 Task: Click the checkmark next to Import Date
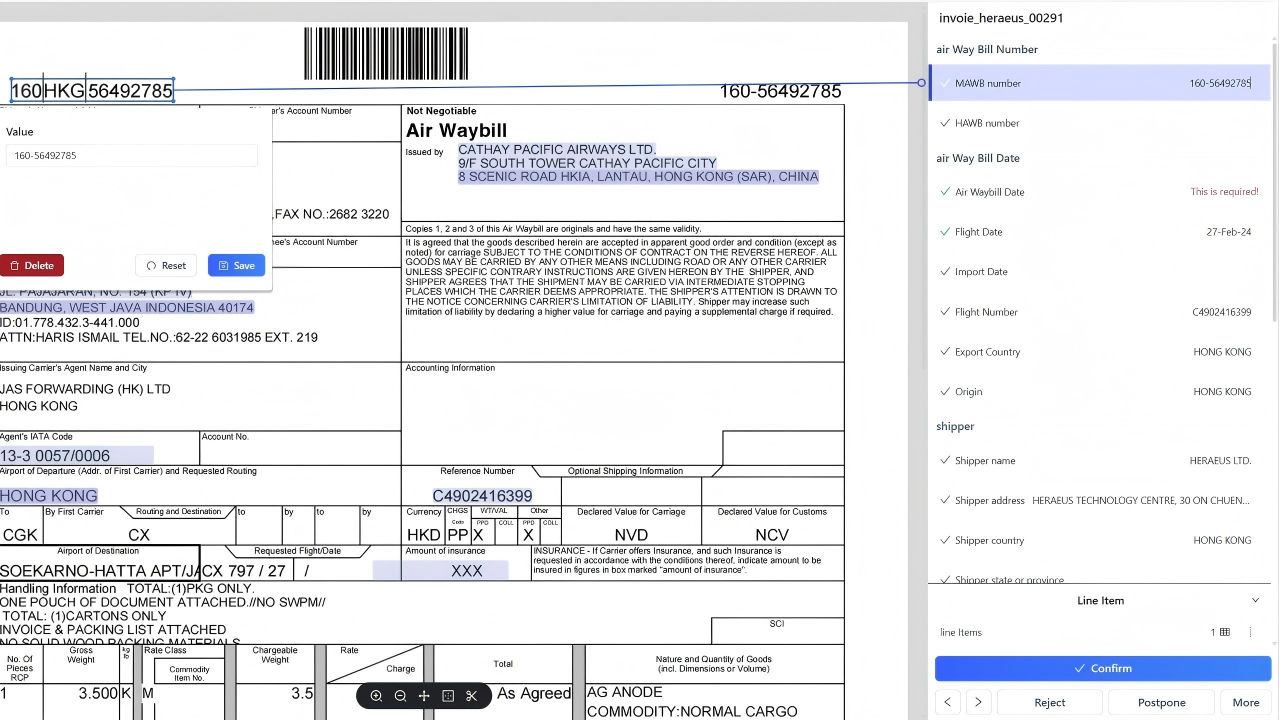945,272
